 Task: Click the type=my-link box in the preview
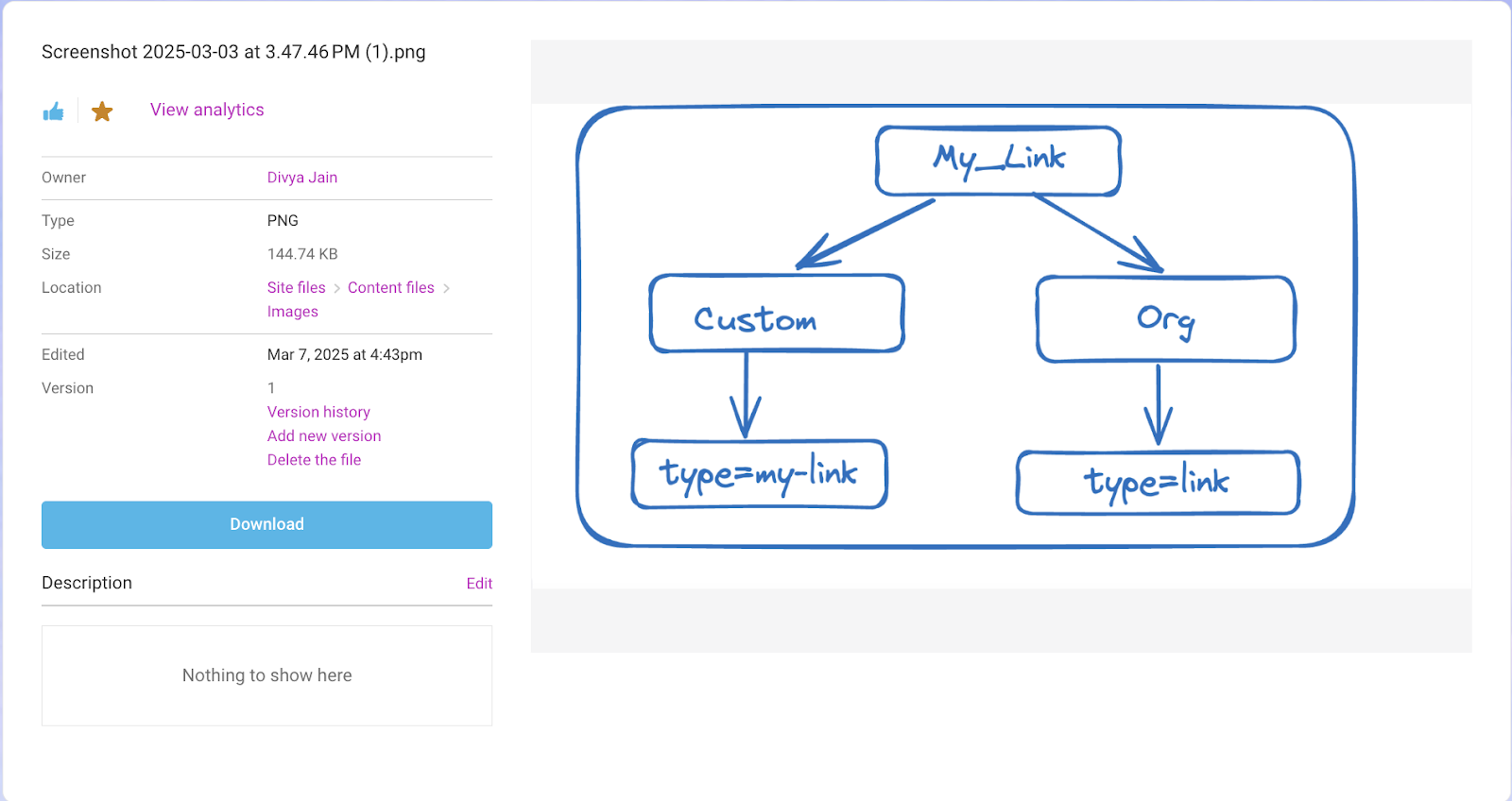pos(759,474)
